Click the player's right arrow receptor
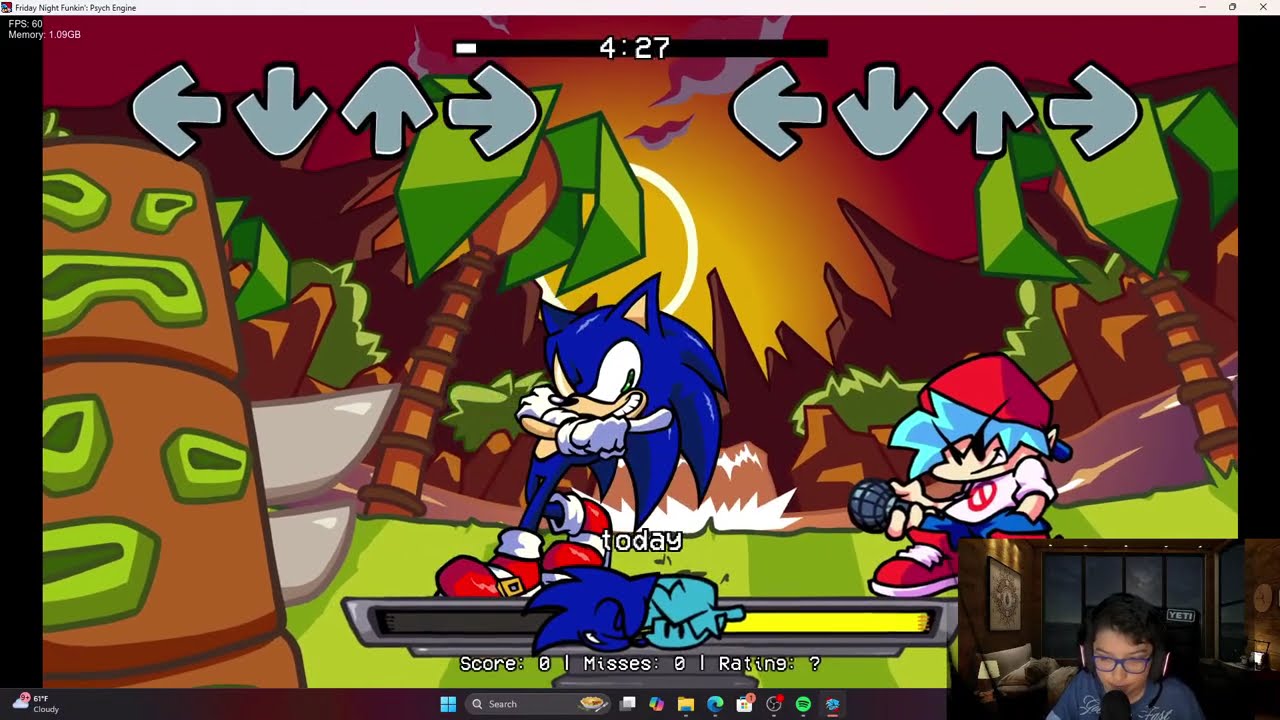 1093,110
